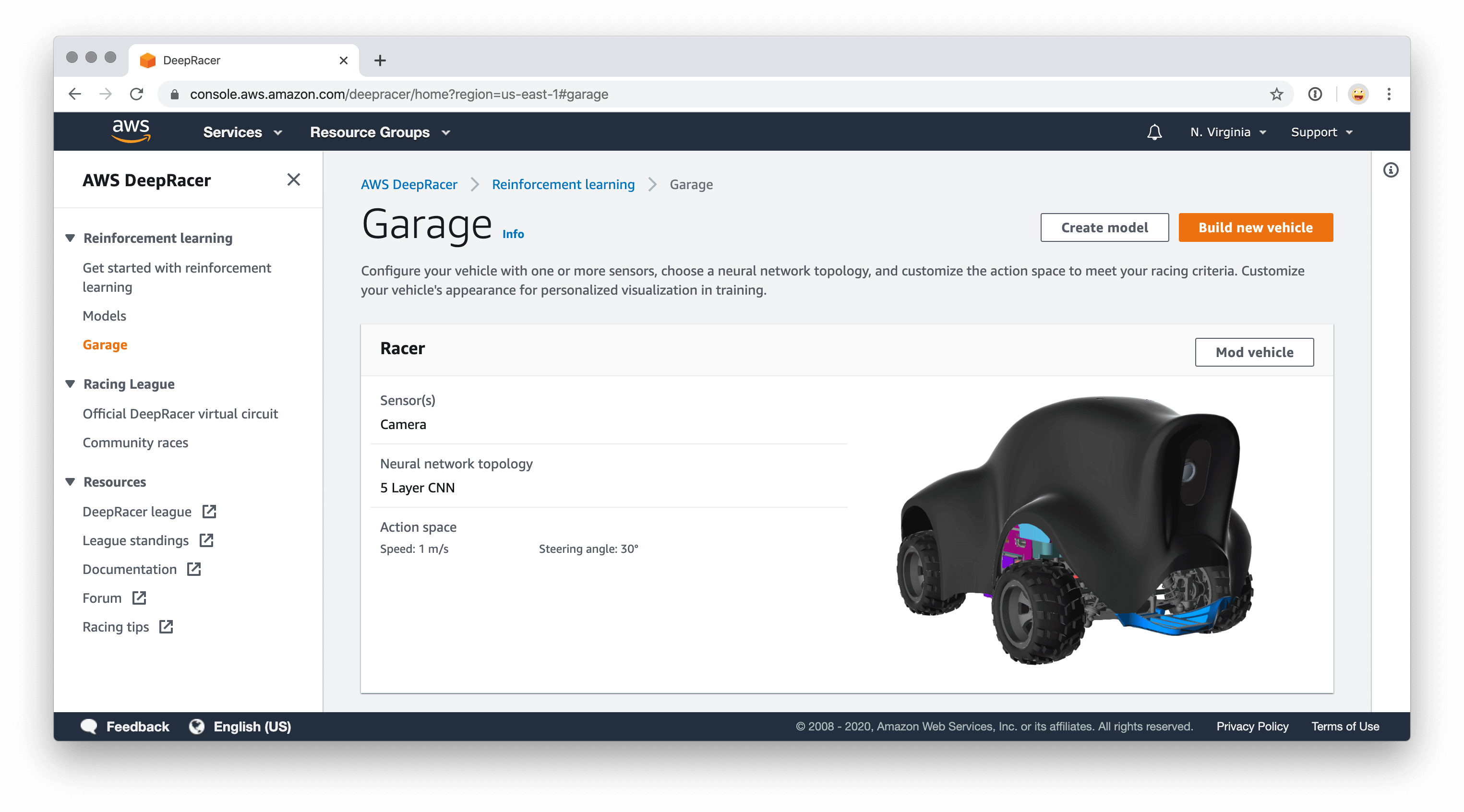Change language from English (US)
Viewport: 1464px width, 812px height.
pos(252,726)
